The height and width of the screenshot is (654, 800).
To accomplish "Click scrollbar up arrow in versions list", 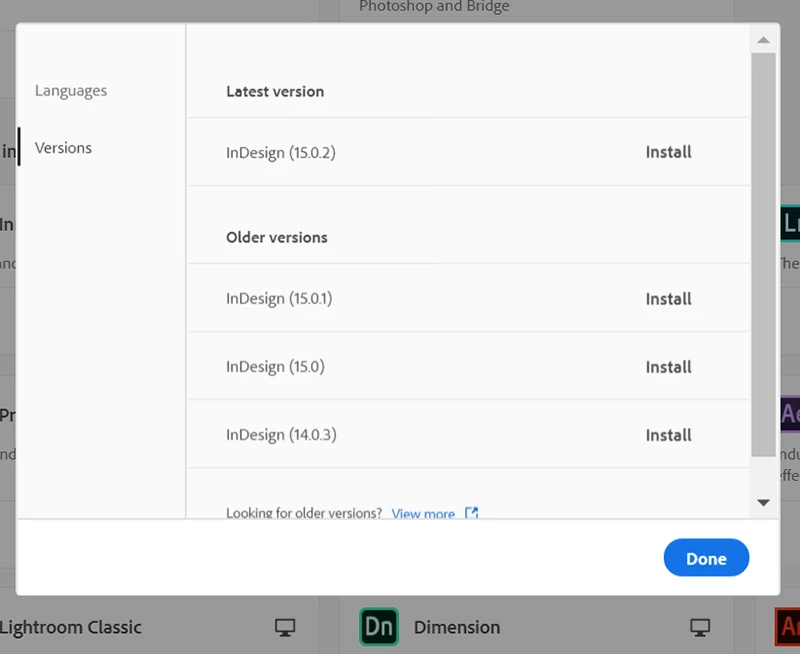I will (x=763, y=40).
